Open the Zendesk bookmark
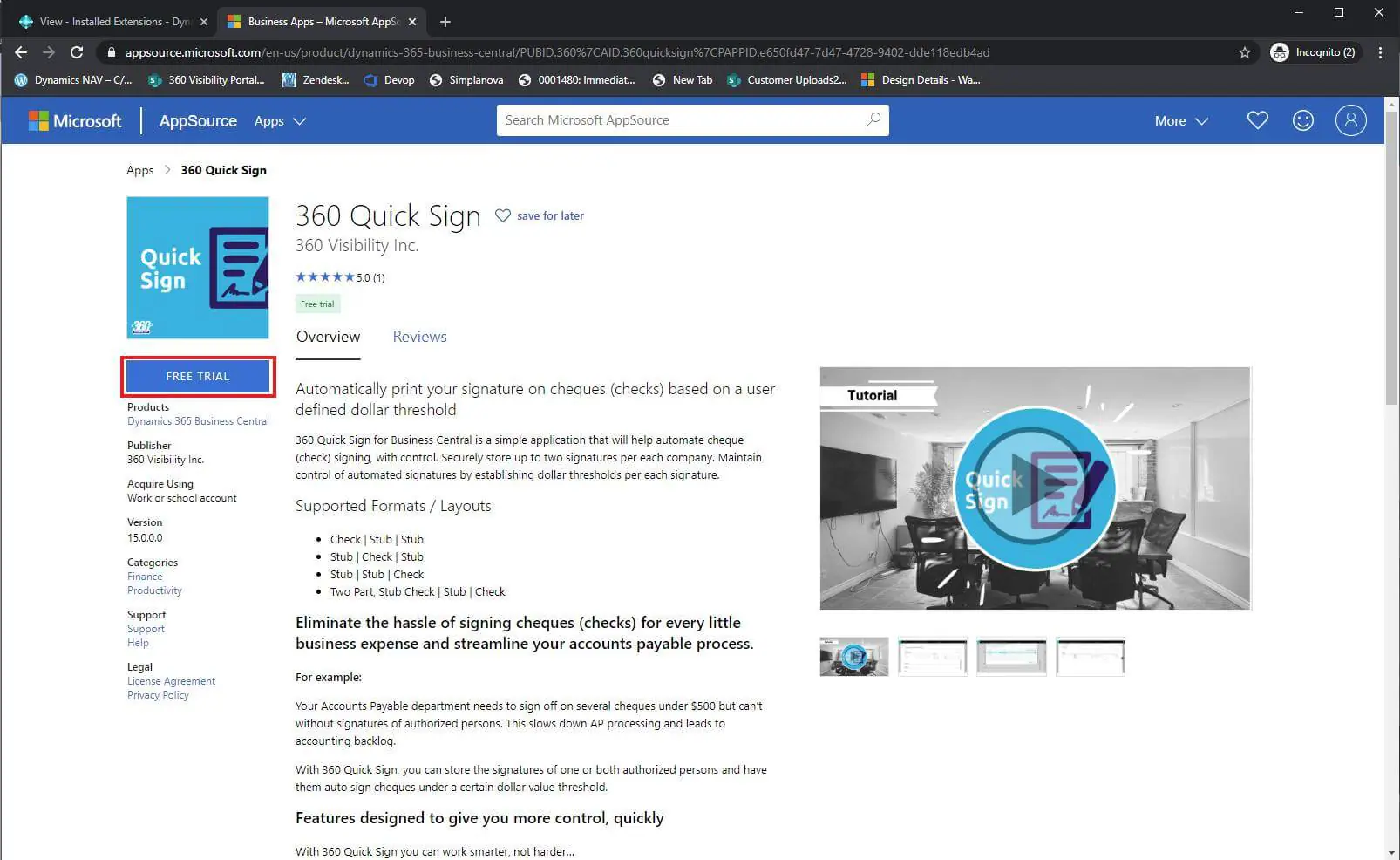1400x860 pixels. [x=316, y=80]
